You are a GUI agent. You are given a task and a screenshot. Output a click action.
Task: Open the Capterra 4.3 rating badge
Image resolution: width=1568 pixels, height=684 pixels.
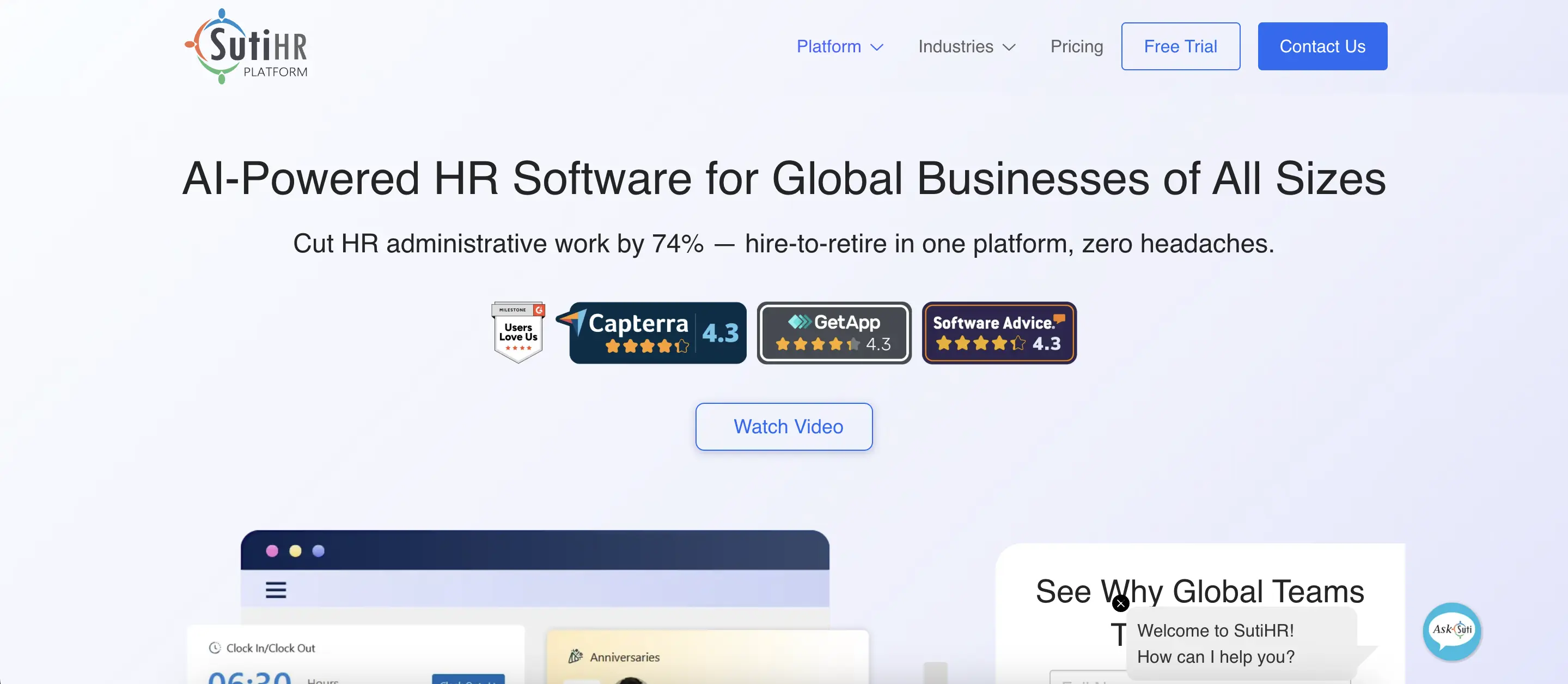tap(657, 333)
